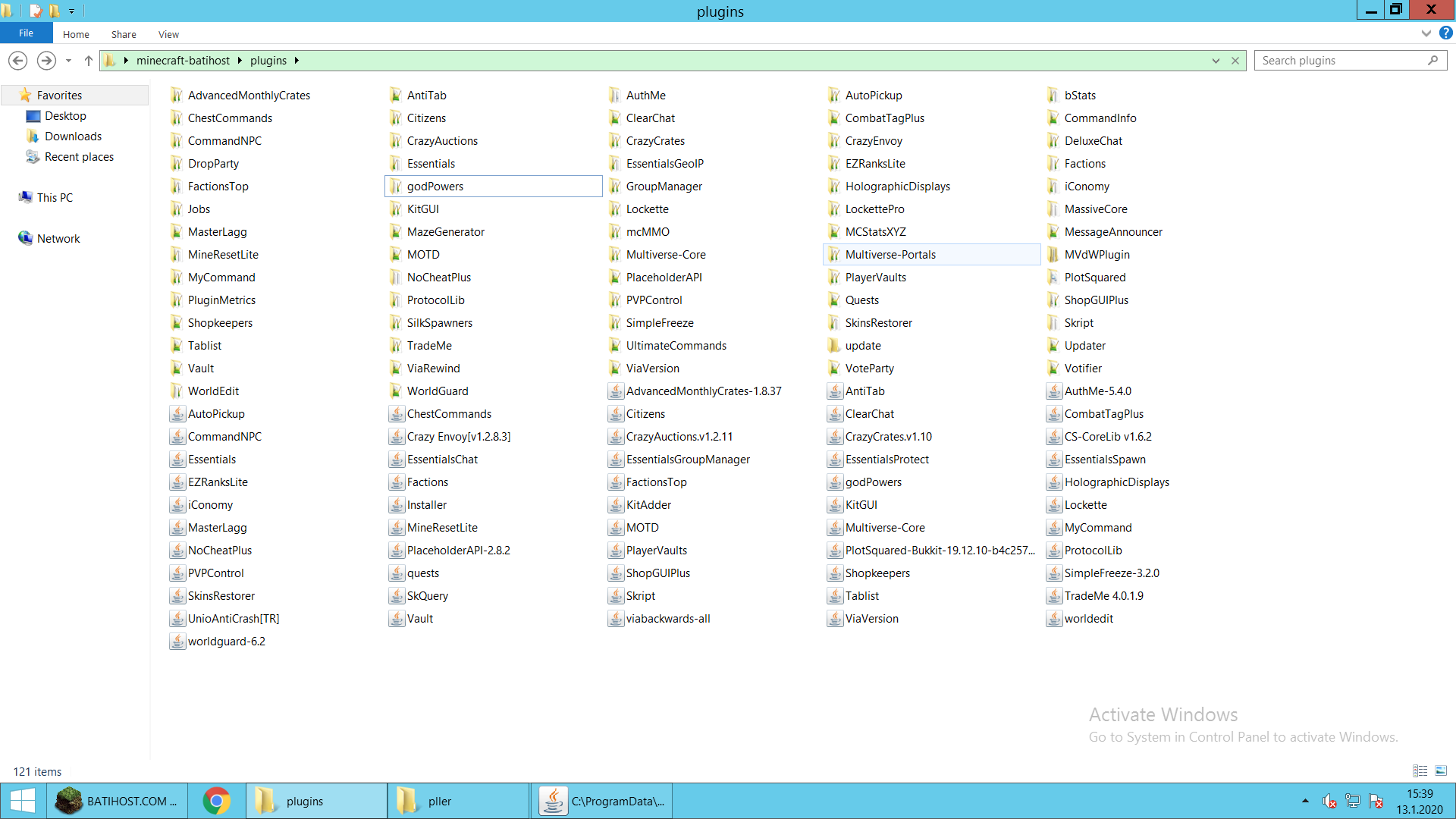Screen dimensions: 1456x819
Task: Open Chrome from the taskbar
Action: tap(216, 801)
